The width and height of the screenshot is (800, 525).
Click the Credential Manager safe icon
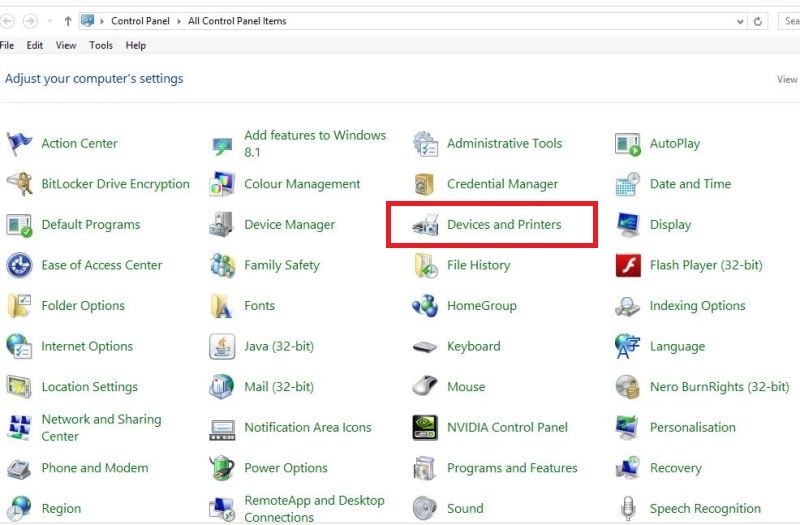pyautogui.click(x=425, y=184)
